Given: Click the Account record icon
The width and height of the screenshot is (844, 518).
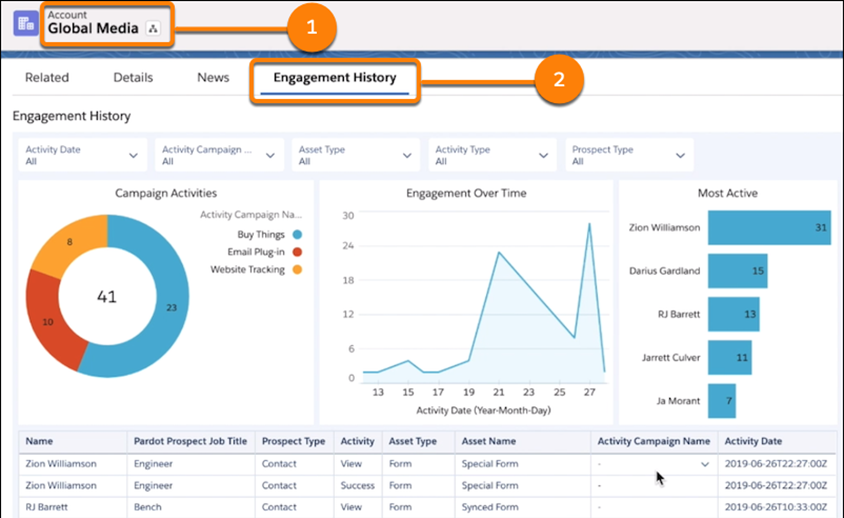Looking at the screenshot, I should 22,22.
